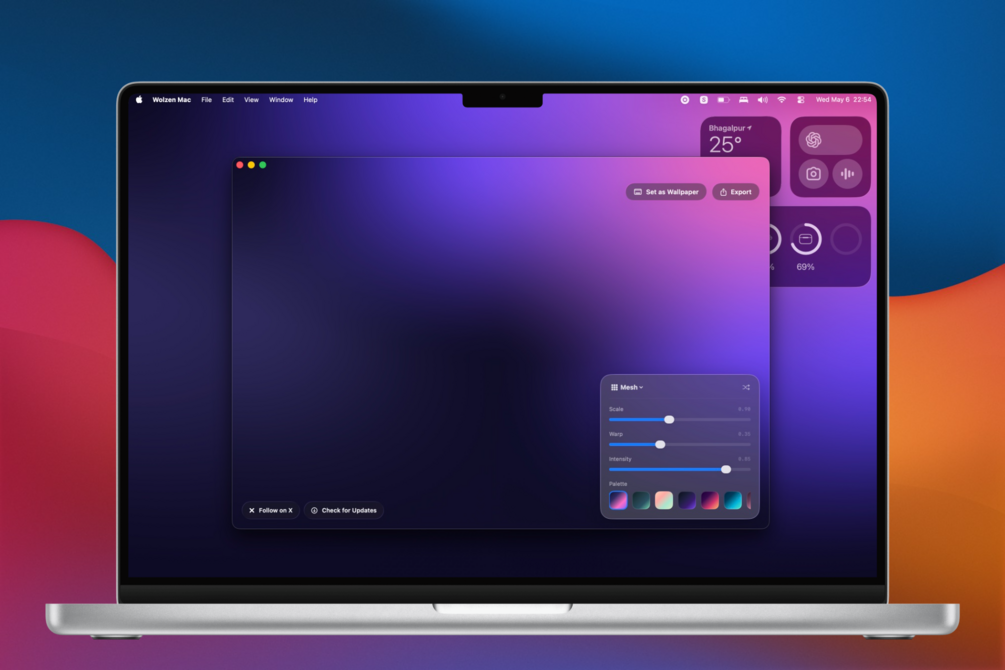Select the peach-mint pastel palette swatch

click(x=664, y=500)
